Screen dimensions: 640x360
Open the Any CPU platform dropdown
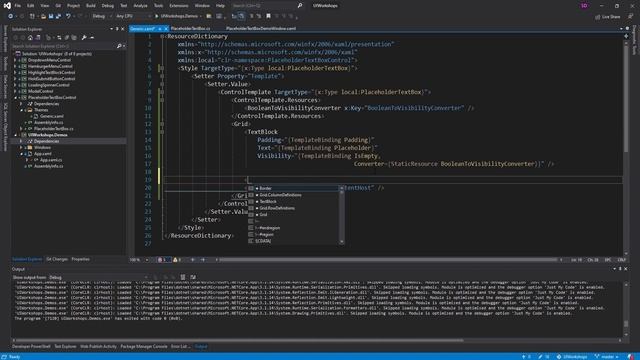coord(133,16)
